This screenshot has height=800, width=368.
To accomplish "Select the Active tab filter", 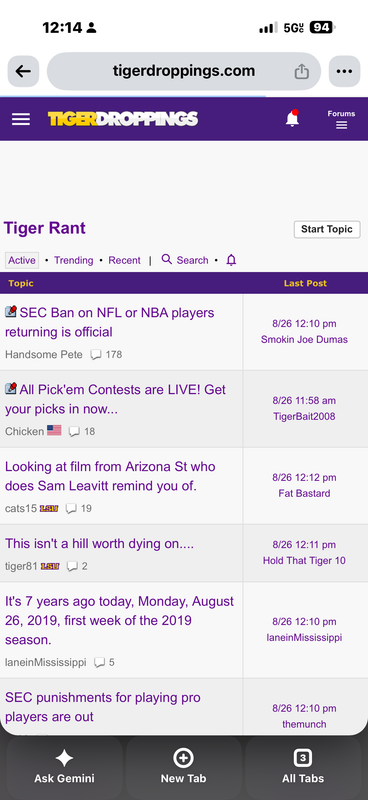I will pos(22,260).
